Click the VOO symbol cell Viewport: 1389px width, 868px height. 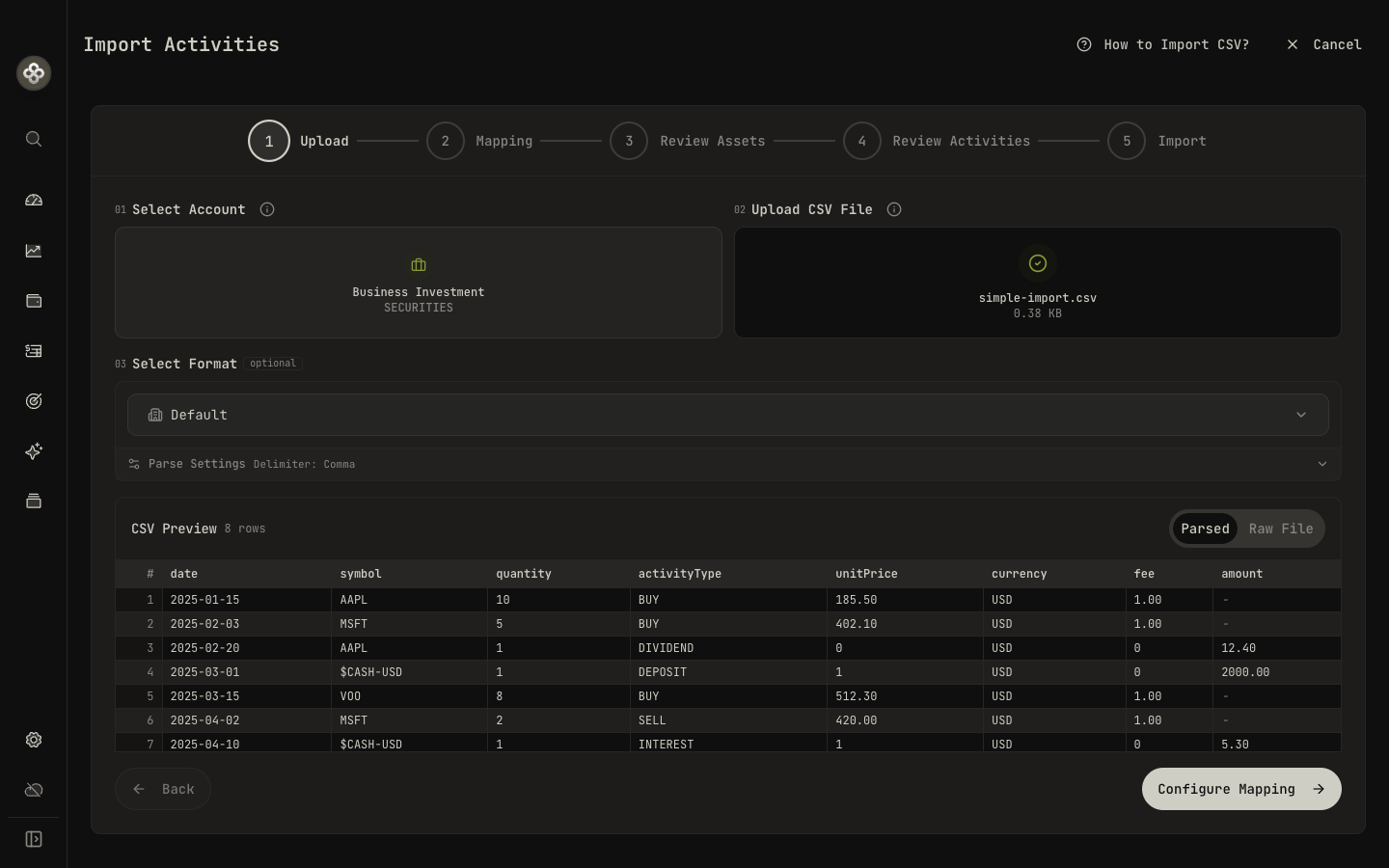410,696
